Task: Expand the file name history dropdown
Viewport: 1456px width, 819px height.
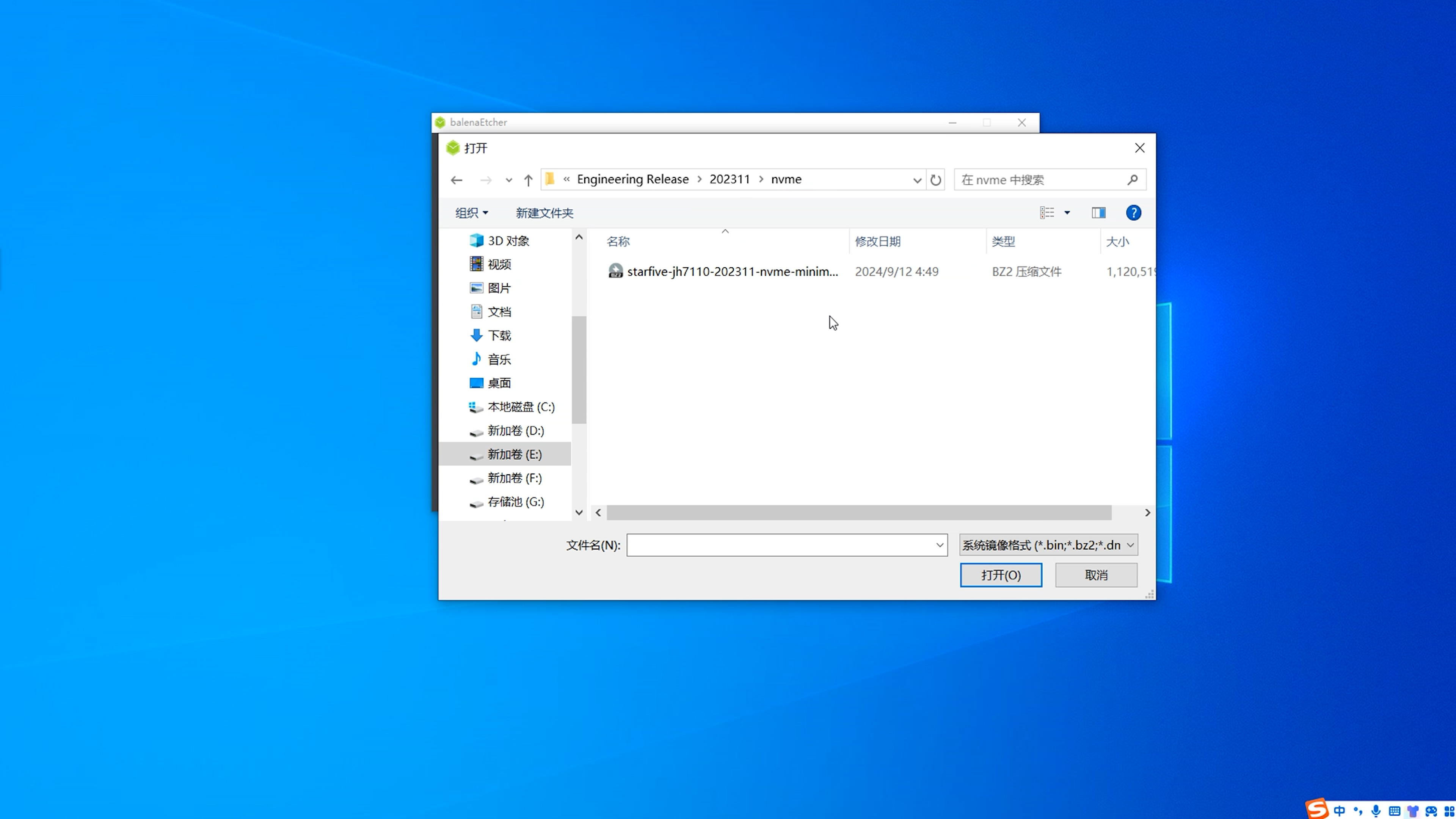Action: 940,545
